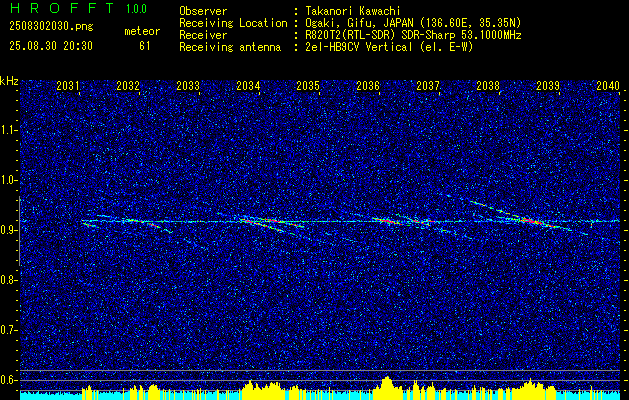The height and width of the screenshot is (400, 629).
Task: Click the gray vertical bar beside 0.9 kHz
Action: 20,231
